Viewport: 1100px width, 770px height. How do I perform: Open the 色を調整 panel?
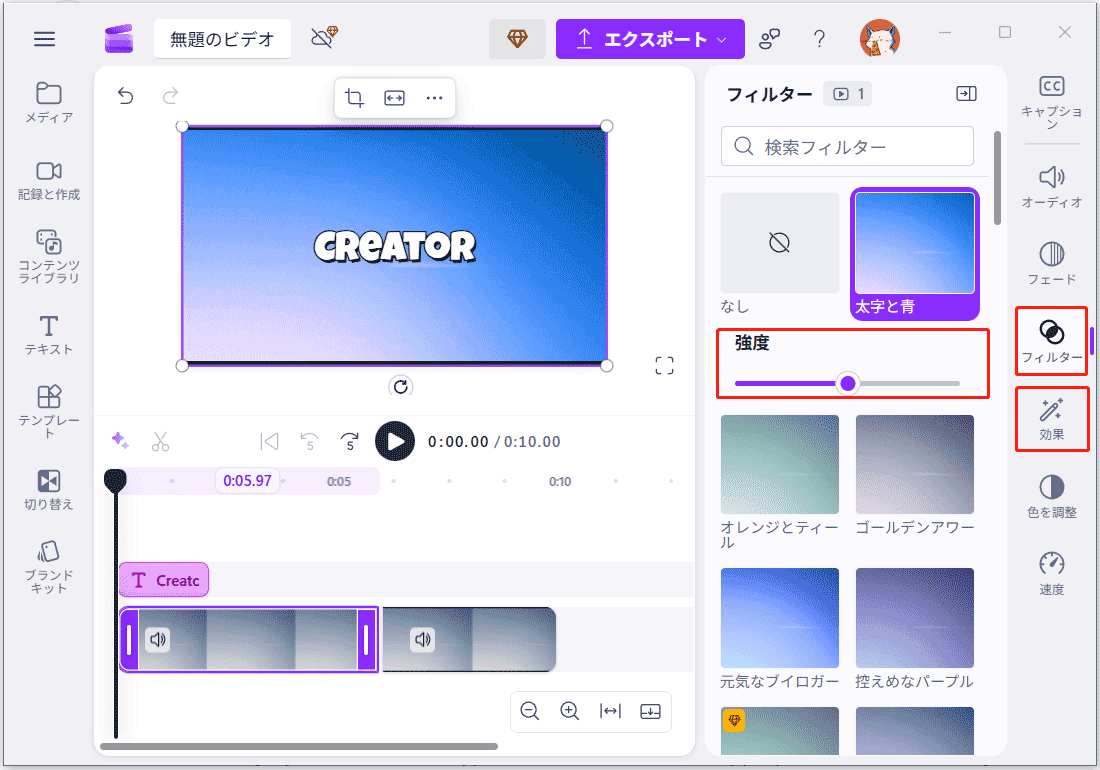pyautogui.click(x=1052, y=495)
